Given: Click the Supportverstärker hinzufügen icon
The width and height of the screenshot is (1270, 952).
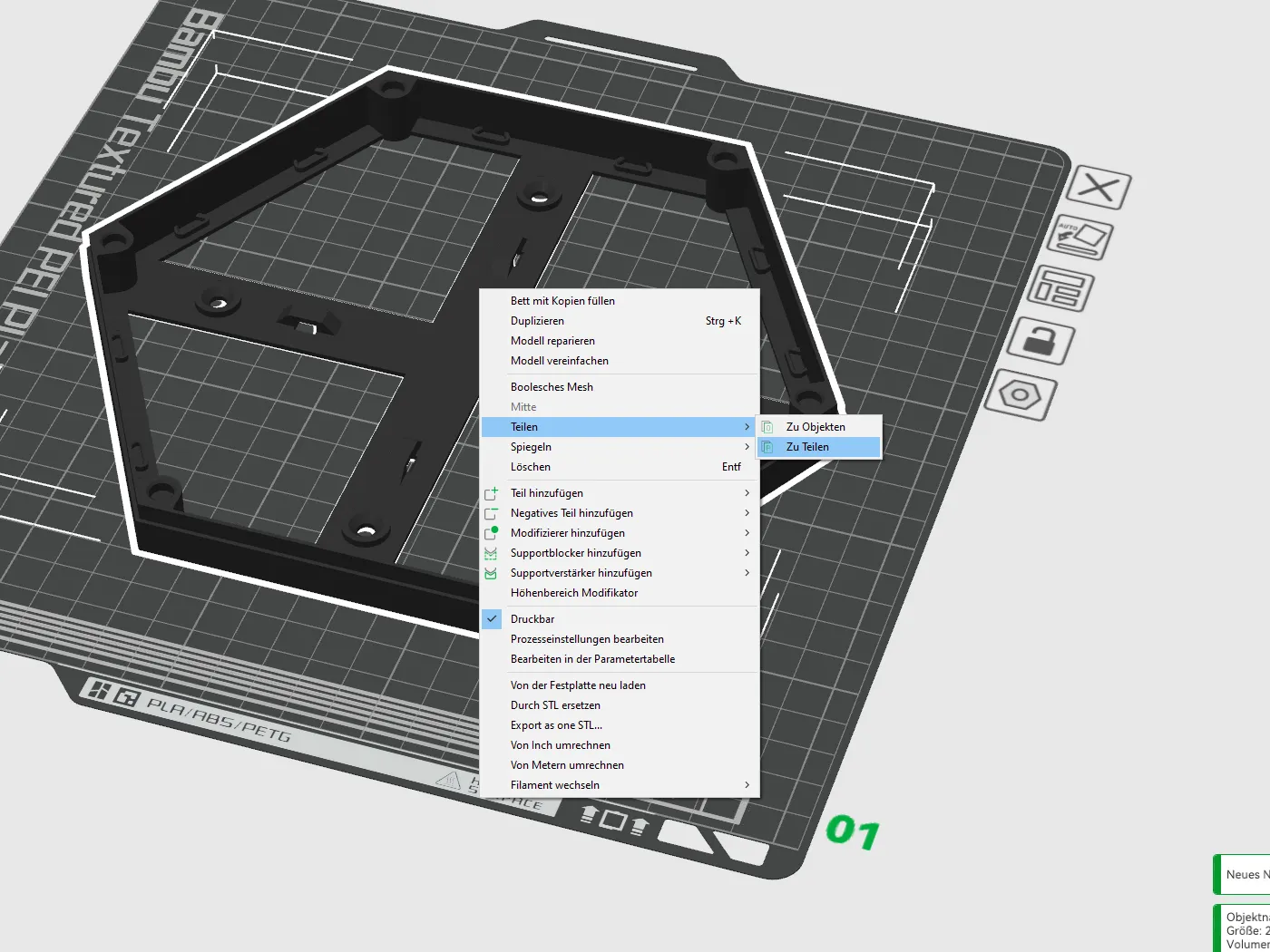Looking at the screenshot, I should point(491,573).
